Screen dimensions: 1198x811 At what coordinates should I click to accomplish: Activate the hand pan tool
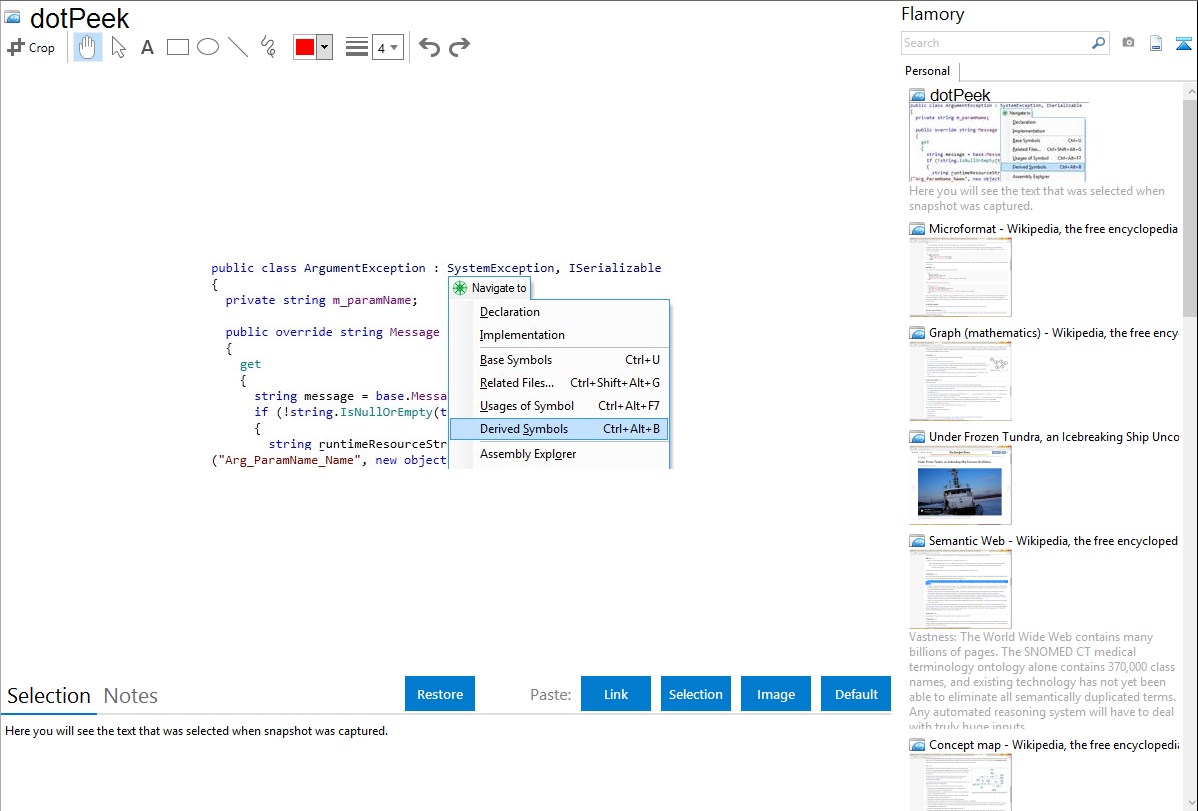click(88, 47)
